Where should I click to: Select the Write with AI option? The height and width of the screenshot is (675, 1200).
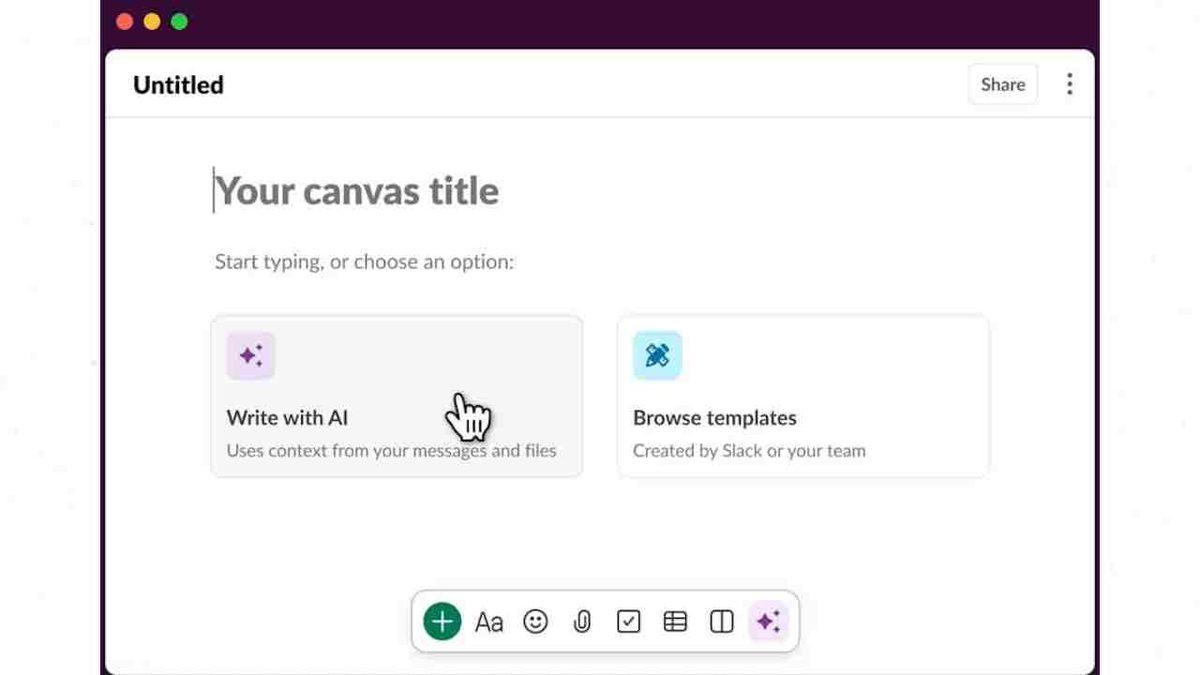click(396, 395)
